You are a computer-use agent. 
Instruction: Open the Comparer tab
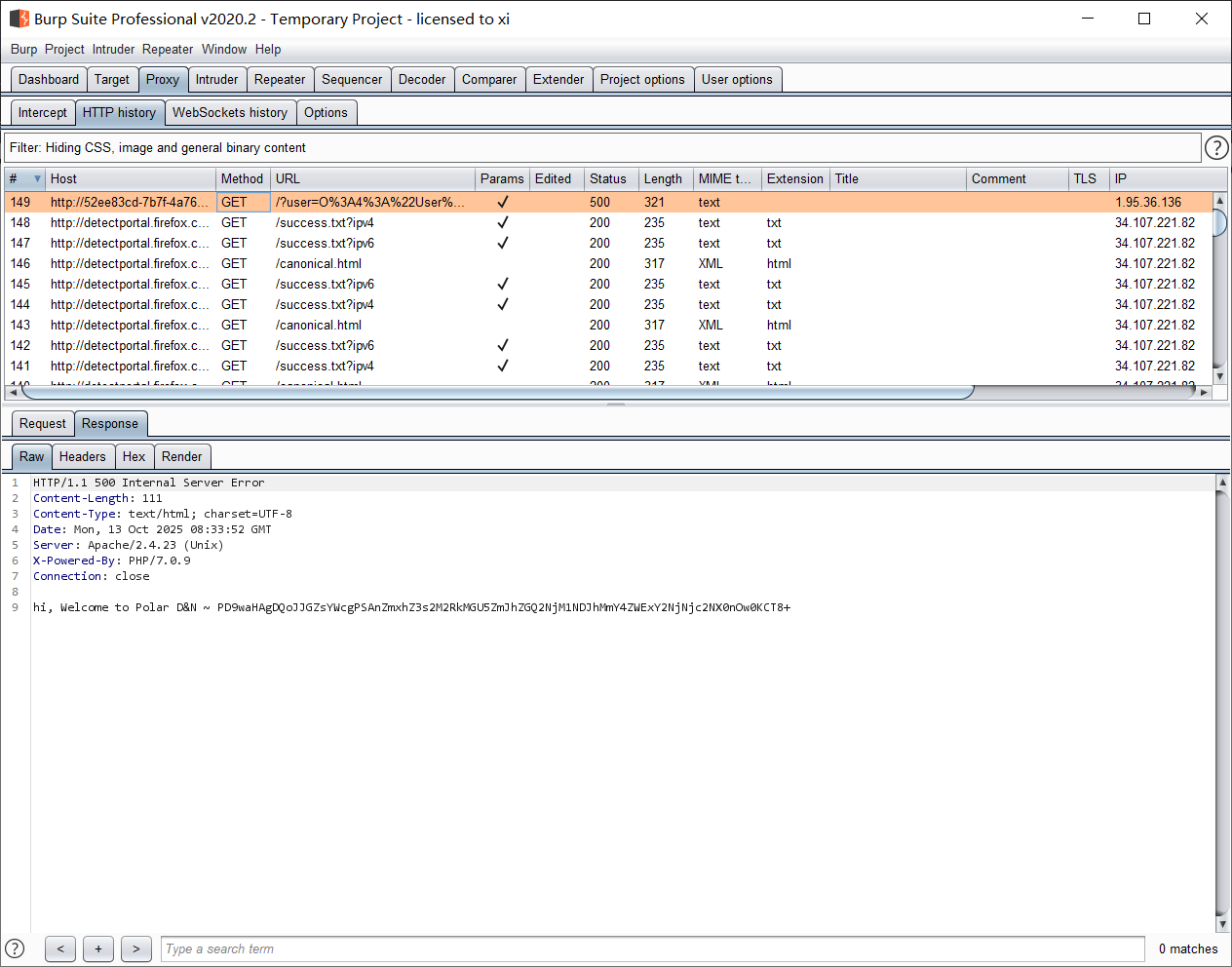(x=489, y=80)
